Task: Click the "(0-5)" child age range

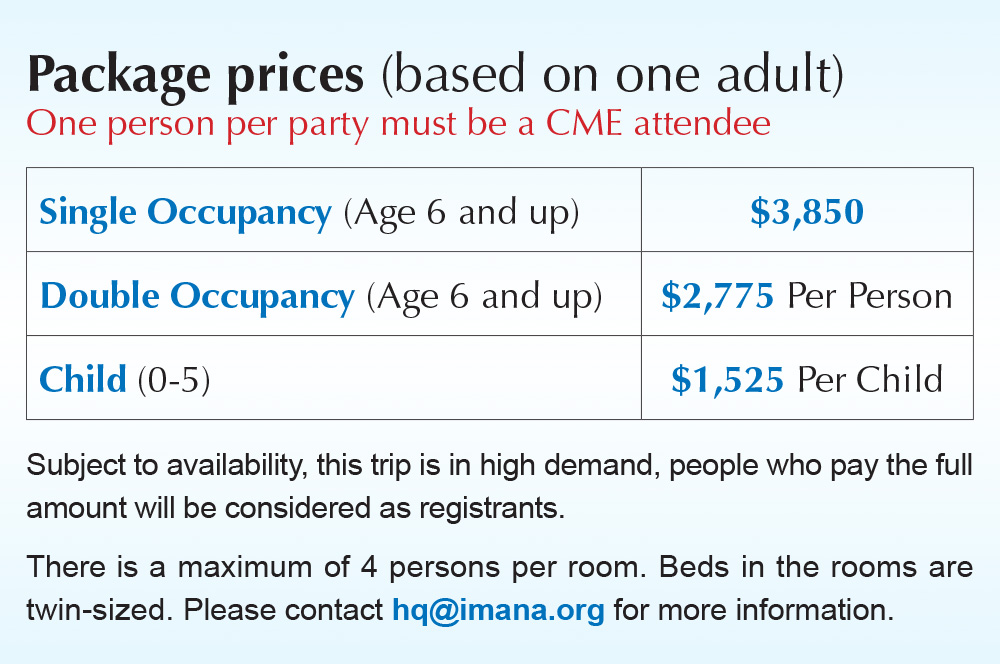Action: 174,380
